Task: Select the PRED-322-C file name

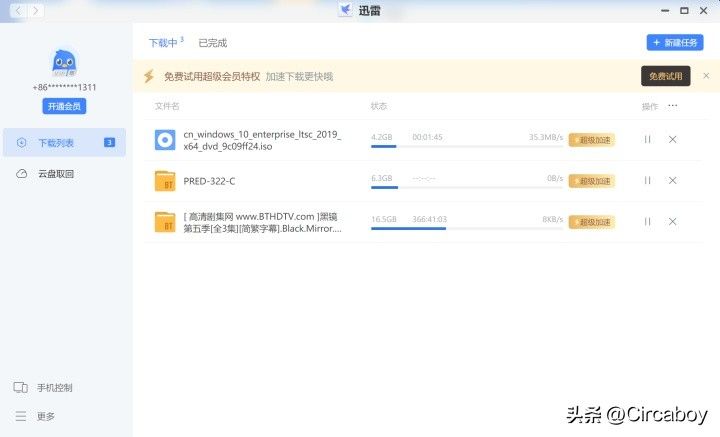Action: (209, 181)
